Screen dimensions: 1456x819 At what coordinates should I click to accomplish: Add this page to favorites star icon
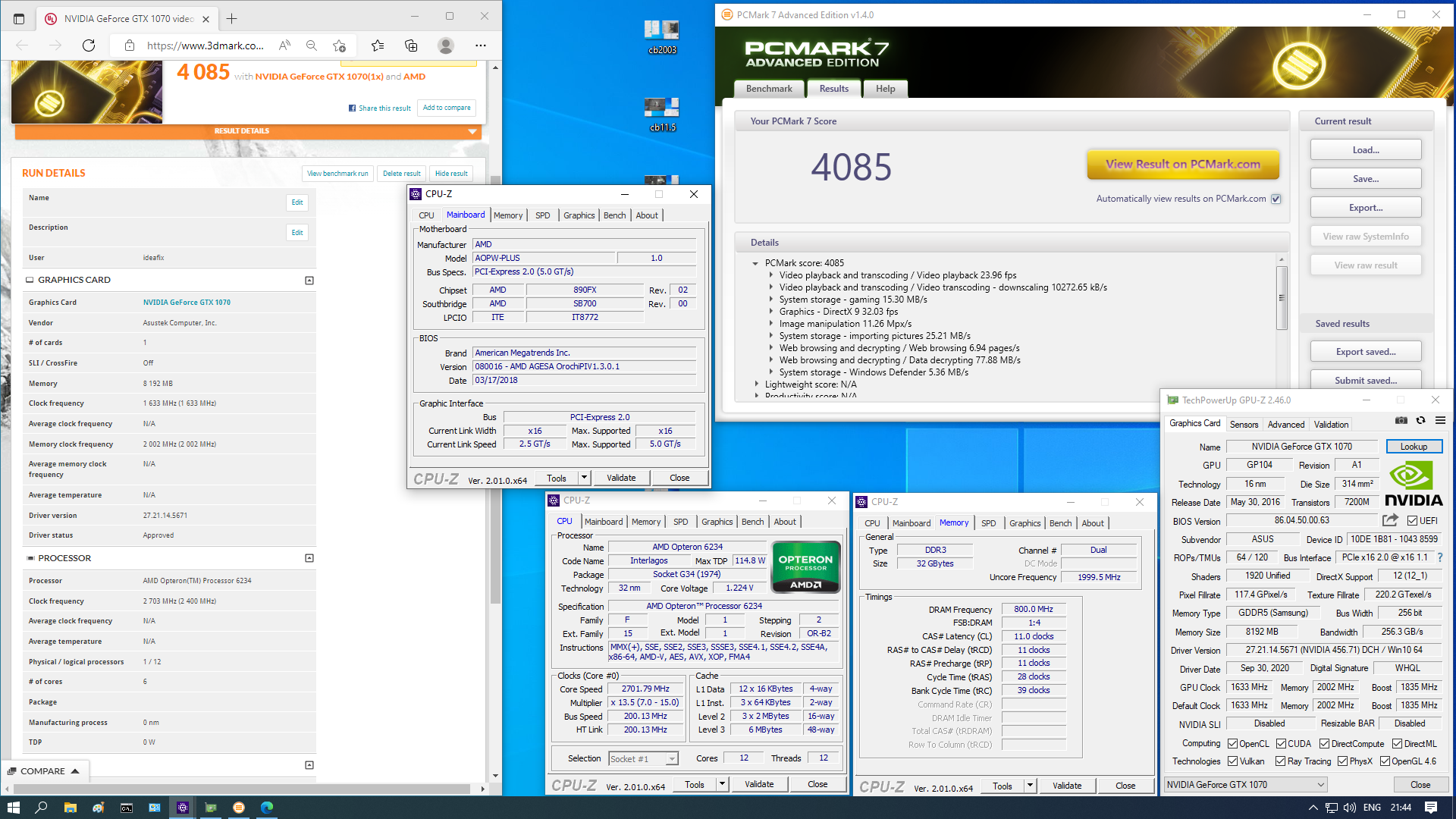339,45
